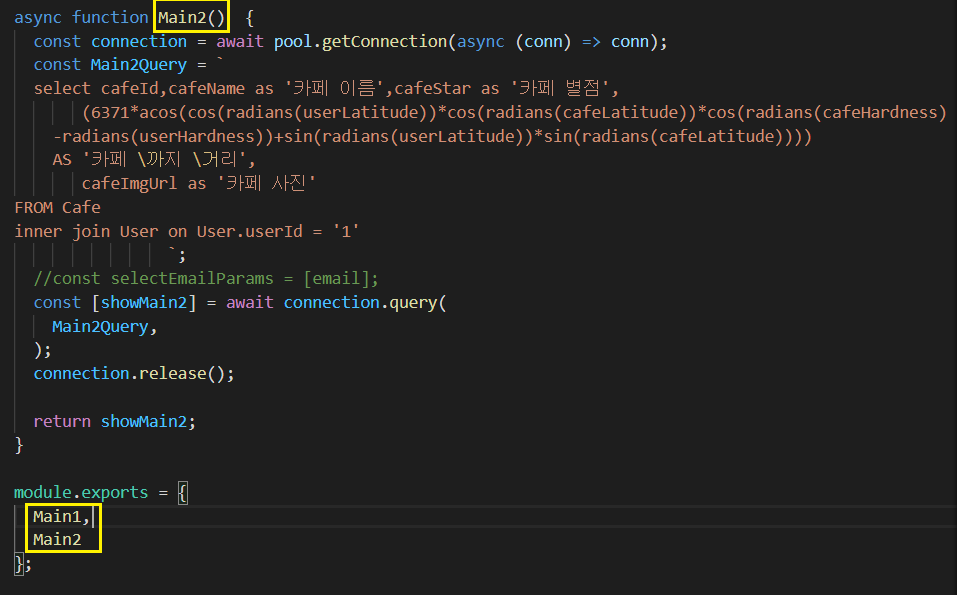The width and height of the screenshot is (957, 595).
Task: Click 'Main2' export entry
Action: pyautogui.click(x=57, y=539)
